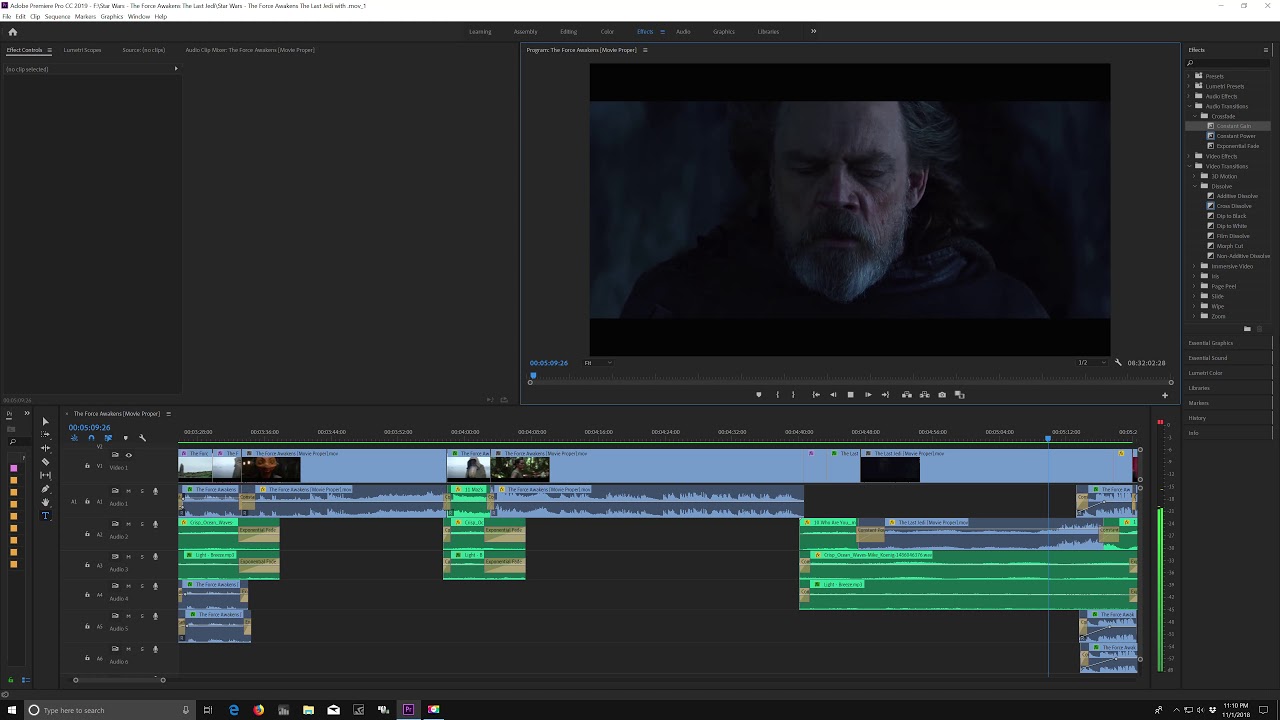Toggle insert sequences as nests
The width and height of the screenshot is (1280, 720).
pos(74,438)
